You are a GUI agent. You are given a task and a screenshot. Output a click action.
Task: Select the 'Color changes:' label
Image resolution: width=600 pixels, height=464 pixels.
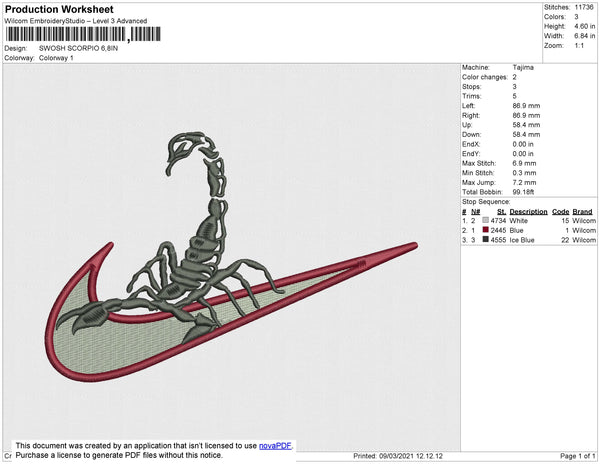[x=485, y=77]
